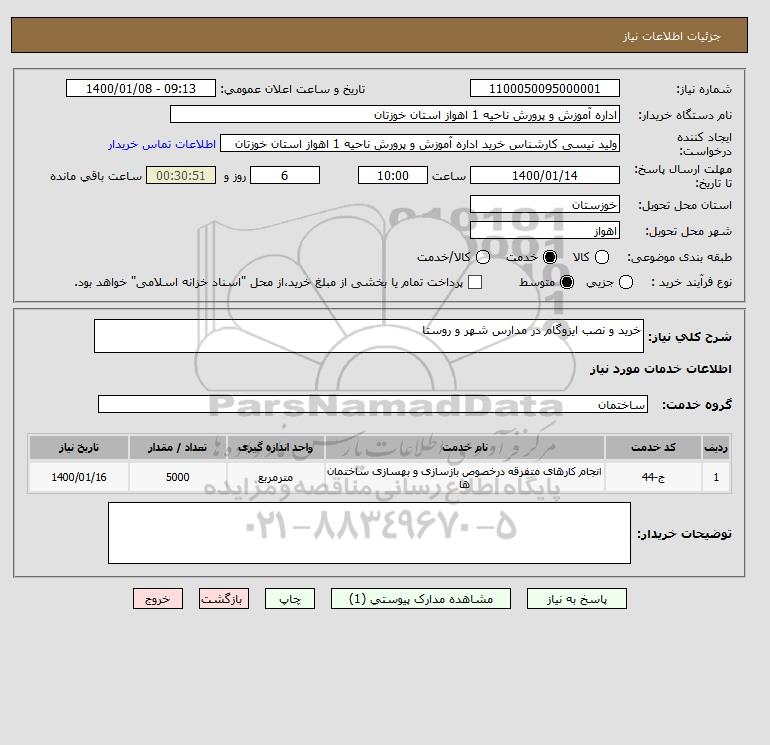Select the جزیی purchase type radio

coord(626,282)
